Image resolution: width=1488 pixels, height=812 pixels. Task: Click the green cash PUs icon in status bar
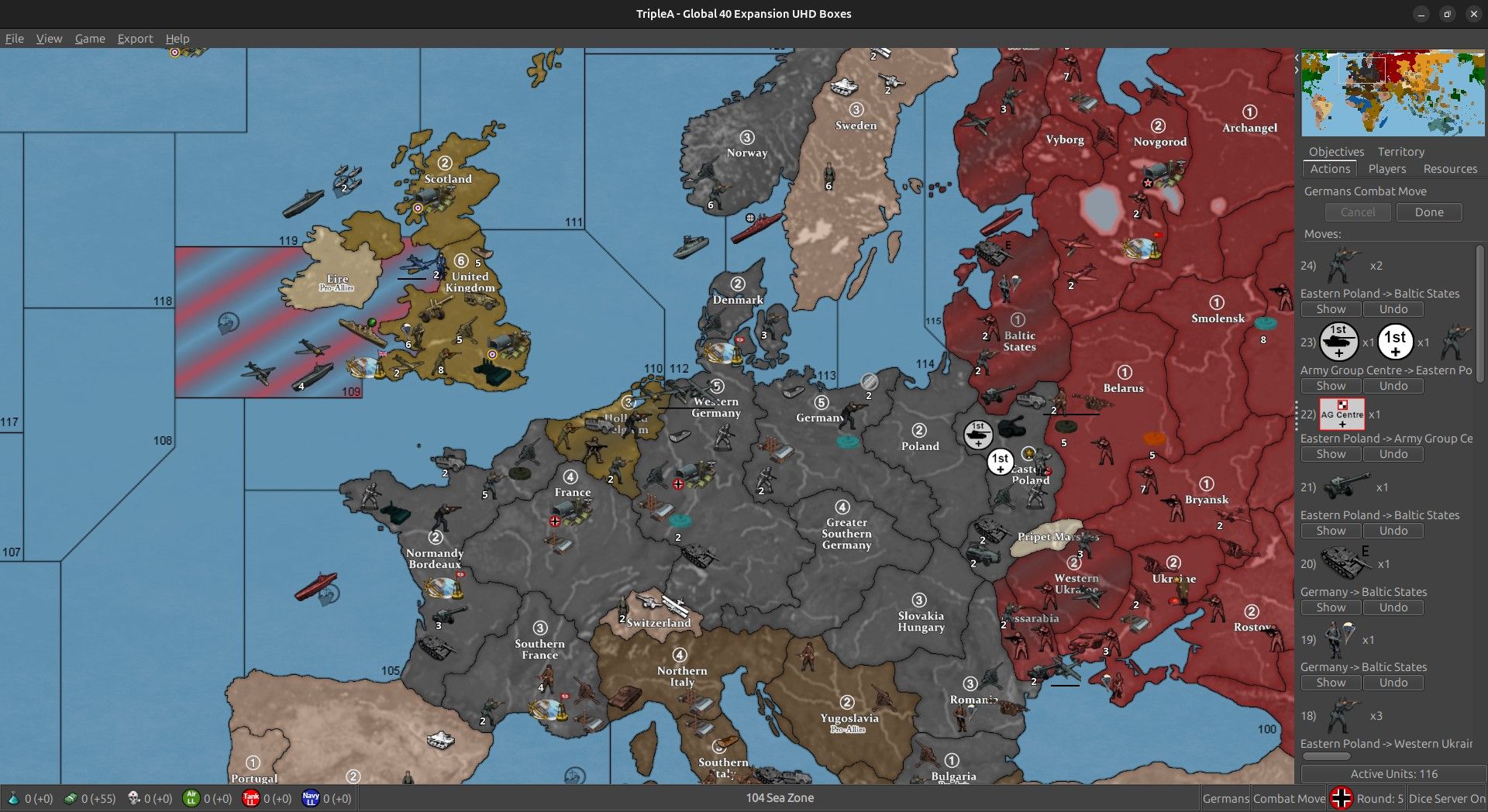[x=71, y=798]
